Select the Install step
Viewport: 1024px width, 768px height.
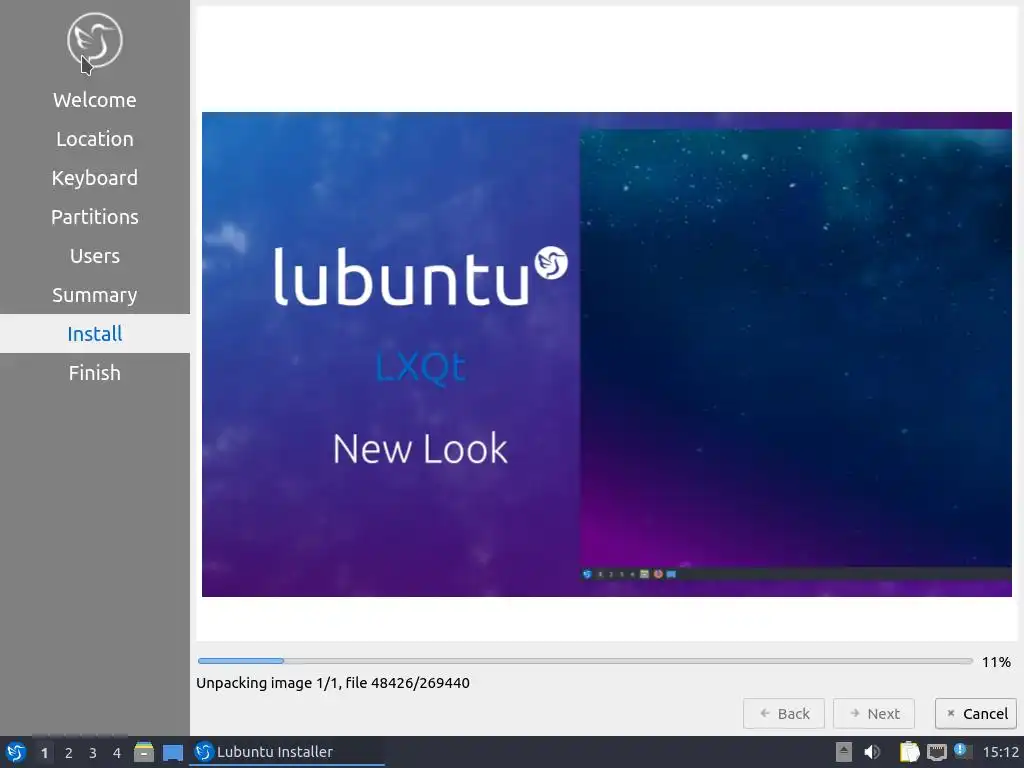click(95, 334)
